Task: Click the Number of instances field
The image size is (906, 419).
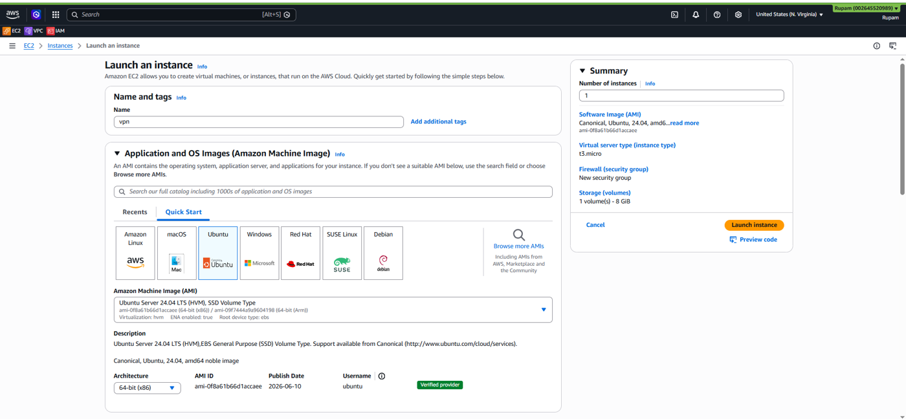Action: click(681, 96)
